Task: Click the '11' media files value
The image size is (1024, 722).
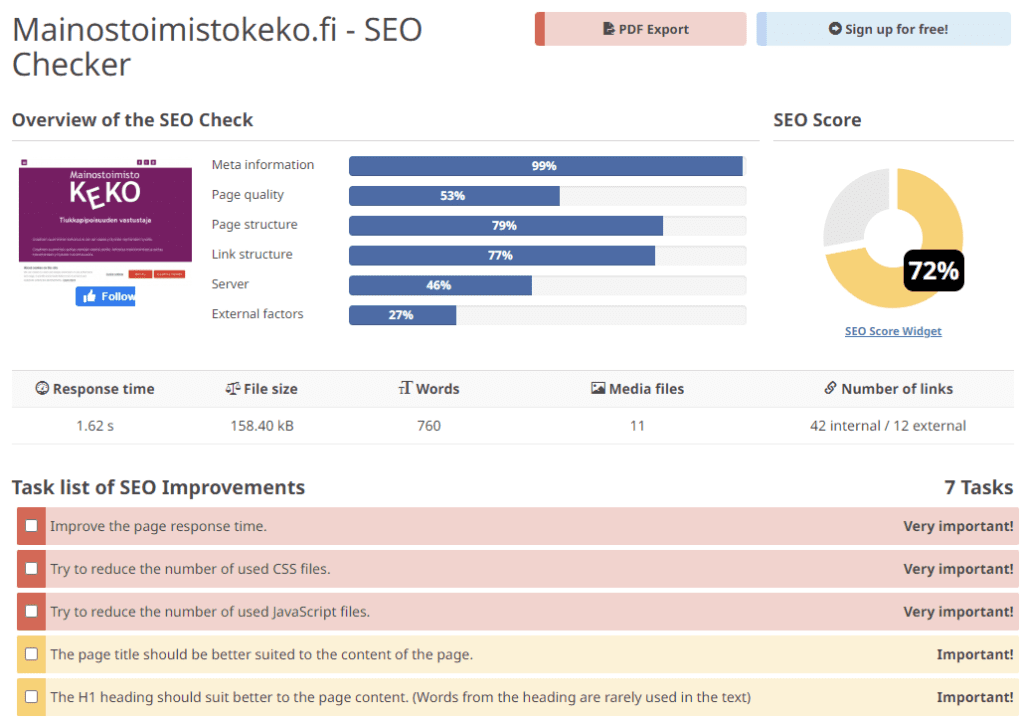Action: click(x=637, y=426)
